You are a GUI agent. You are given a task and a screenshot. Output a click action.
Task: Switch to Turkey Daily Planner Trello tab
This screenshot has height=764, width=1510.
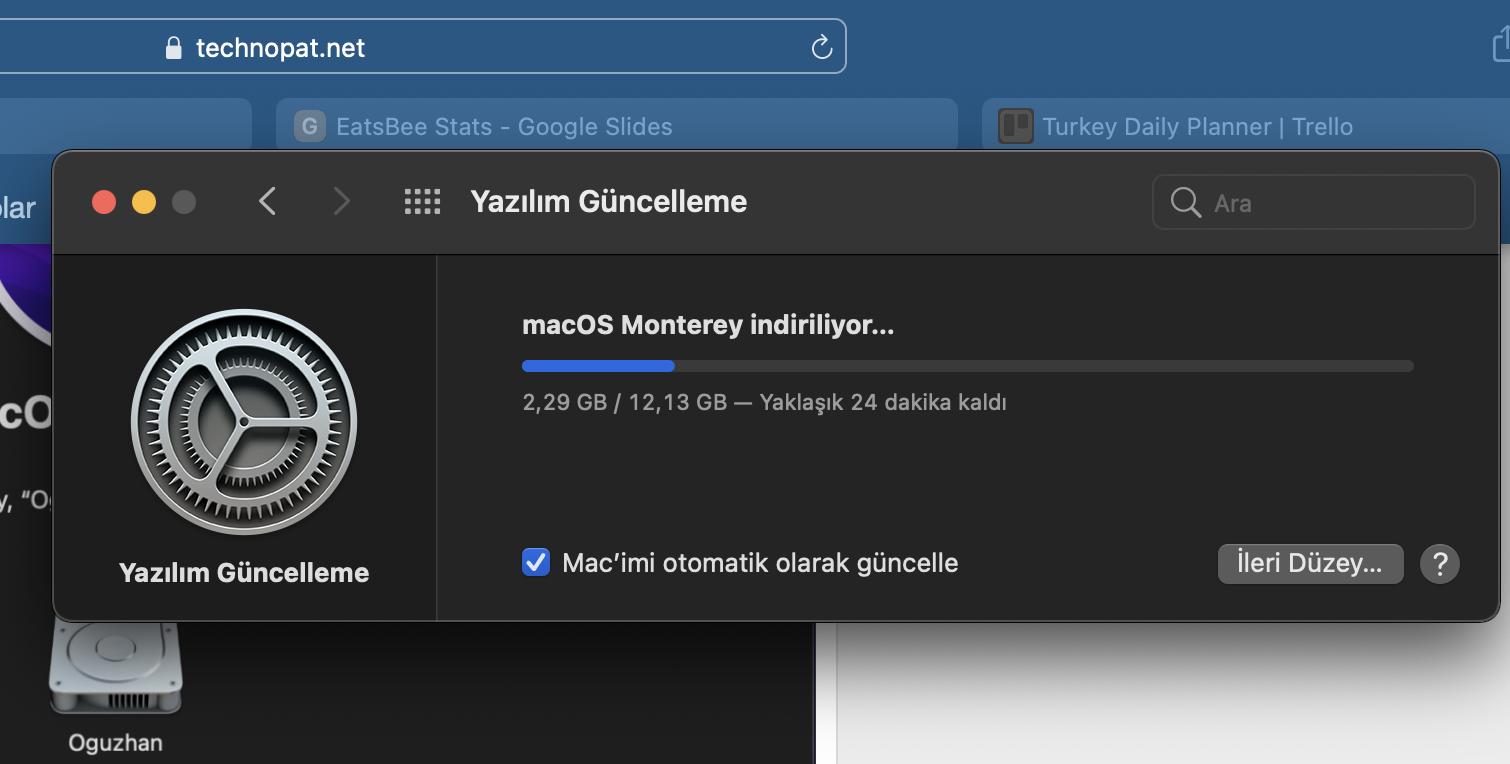(x=1246, y=126)
